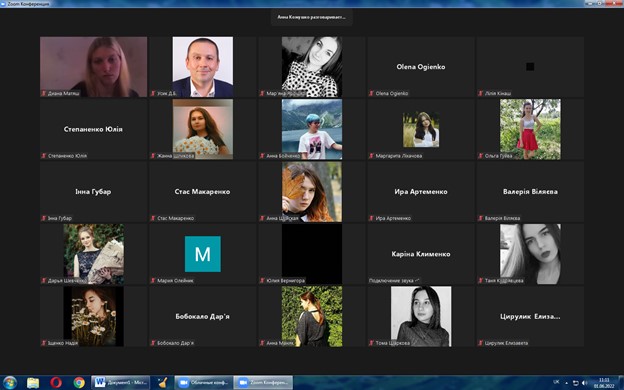Select the Усик Д.Б. participant video tile
624x390 pixels.
(203, 67)
